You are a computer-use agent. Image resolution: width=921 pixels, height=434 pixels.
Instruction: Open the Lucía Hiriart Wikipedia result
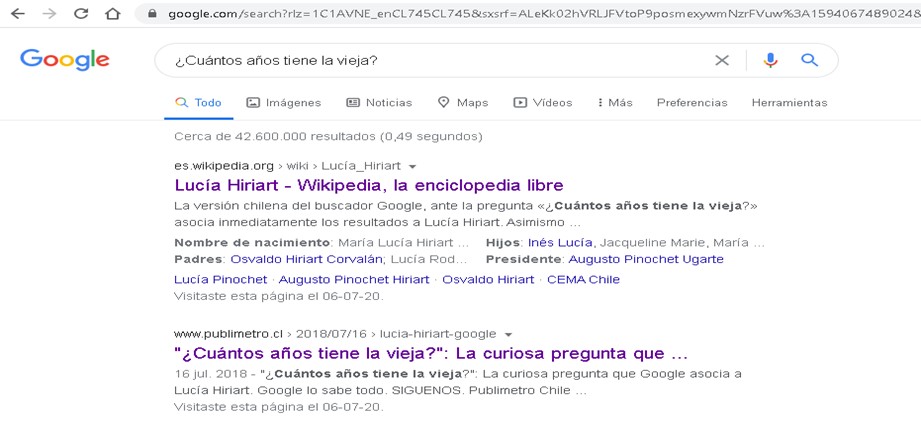(368, 185)
